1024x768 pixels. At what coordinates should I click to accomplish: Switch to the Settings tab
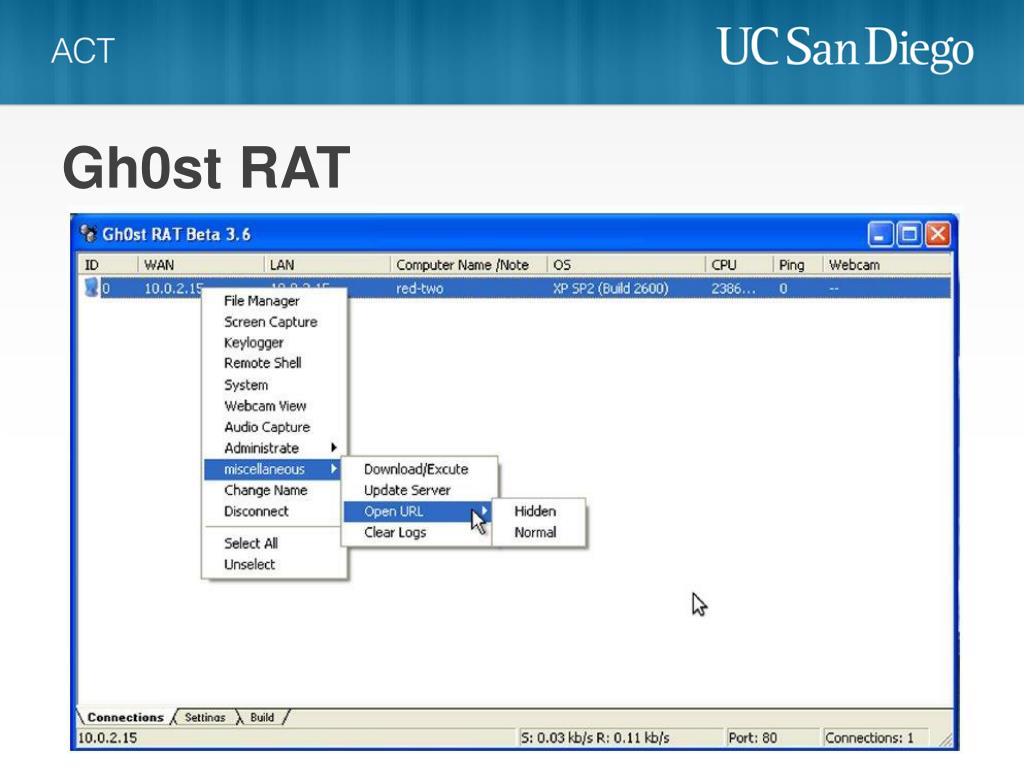click(x=205, y=717)
